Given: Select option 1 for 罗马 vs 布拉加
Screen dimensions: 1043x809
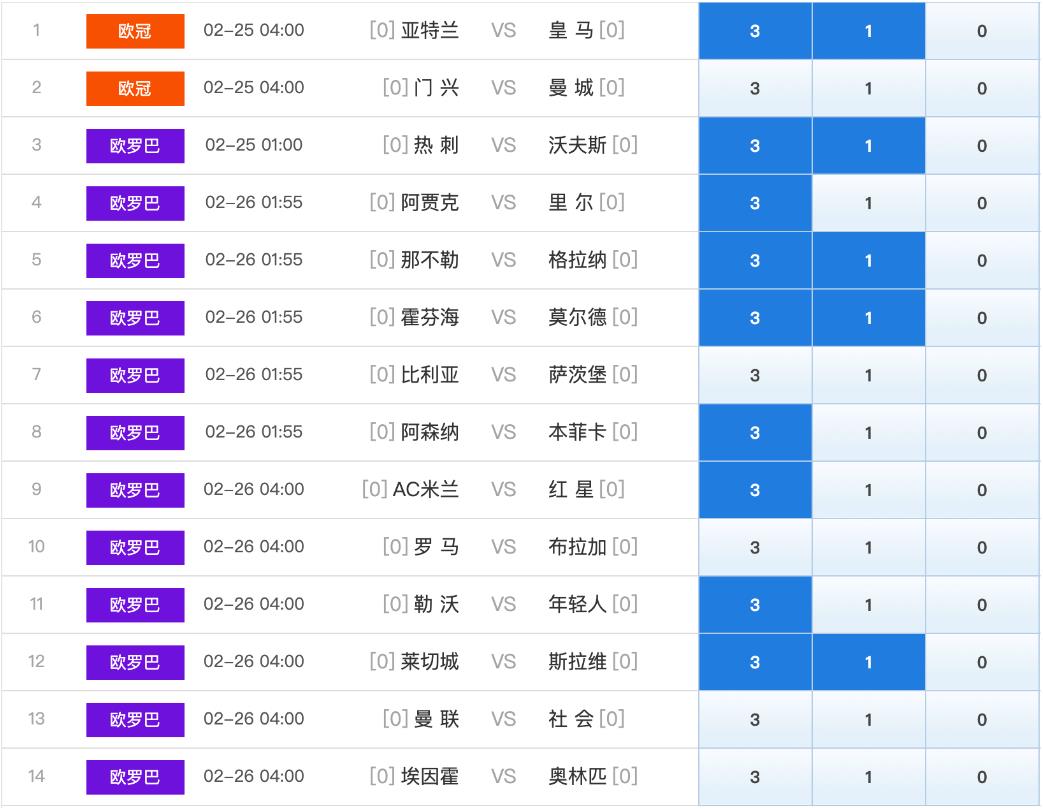Looking at the screenshot, I should pyautogui.click(x=869, y=547).
